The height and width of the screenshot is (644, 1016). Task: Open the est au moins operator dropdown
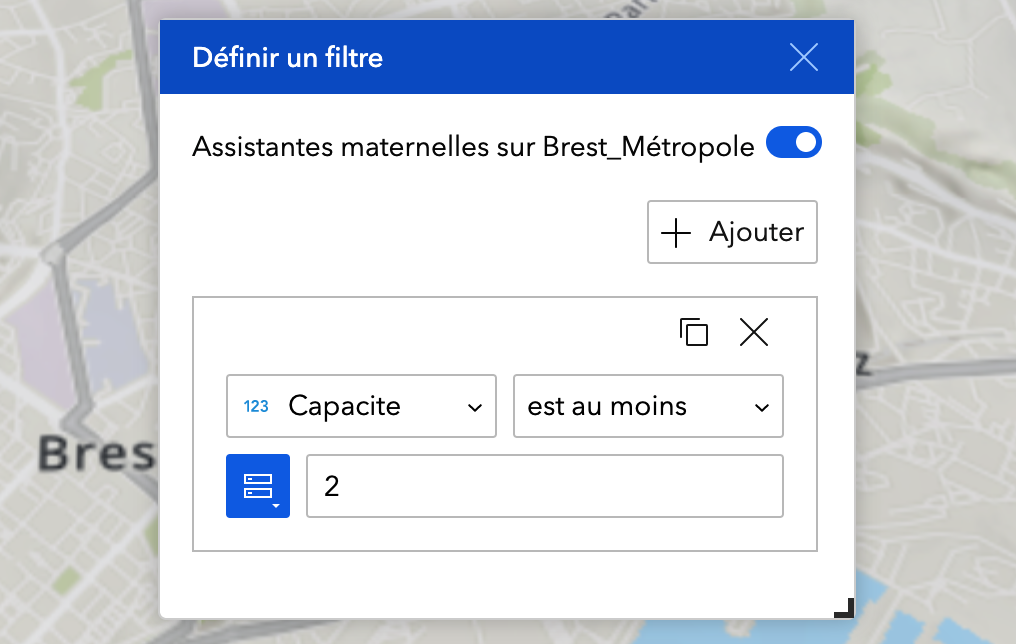(649, 406)
